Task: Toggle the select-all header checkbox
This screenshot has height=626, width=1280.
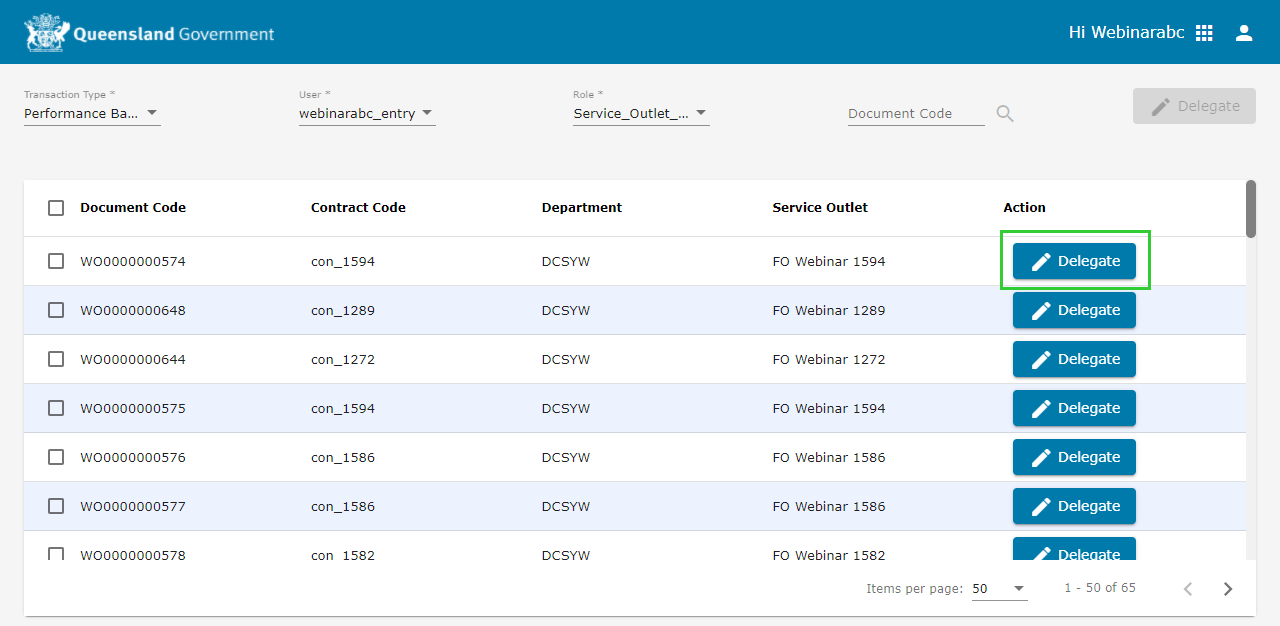Action: tap(56, 208)
